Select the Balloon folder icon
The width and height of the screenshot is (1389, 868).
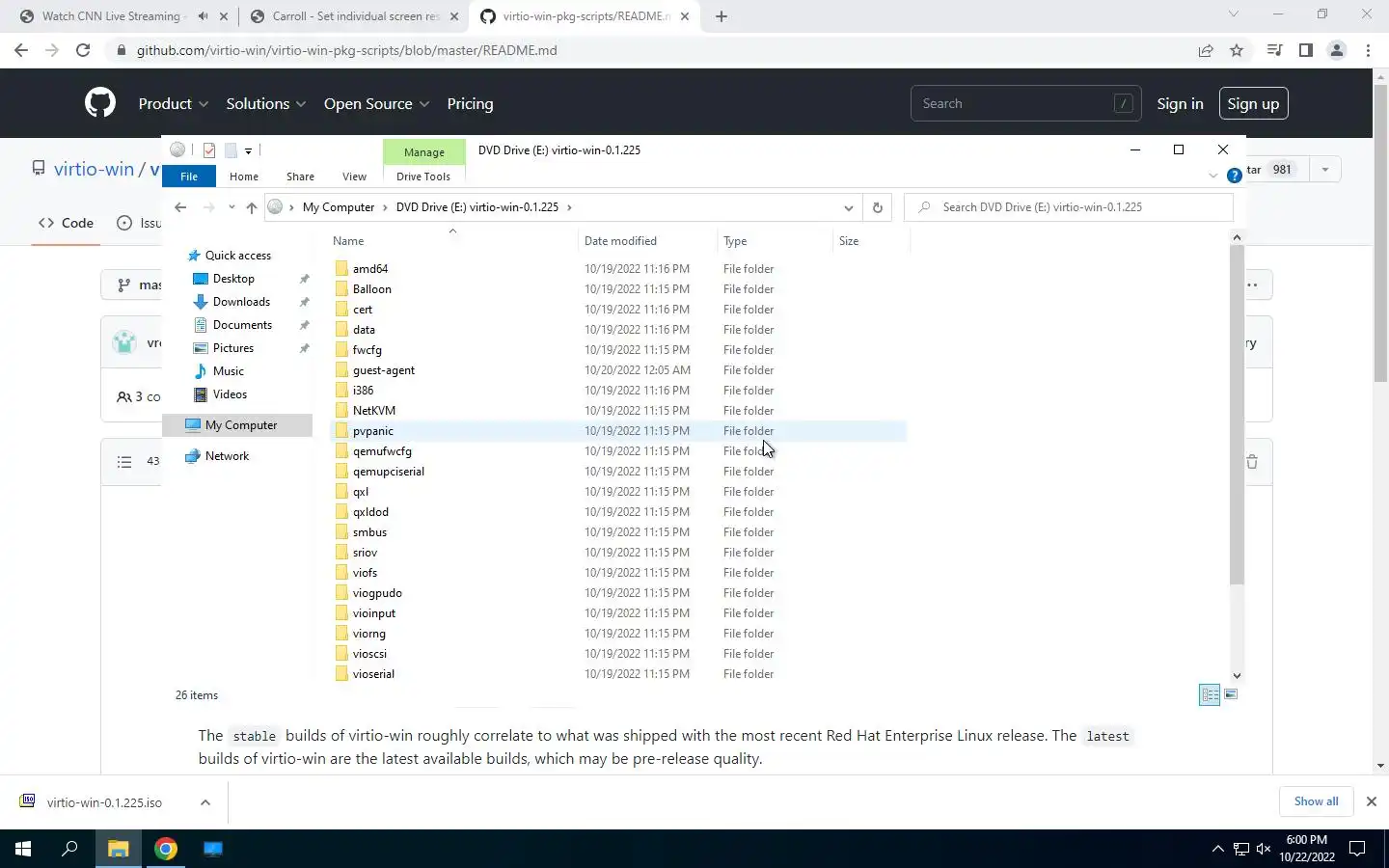pos(341,289)
